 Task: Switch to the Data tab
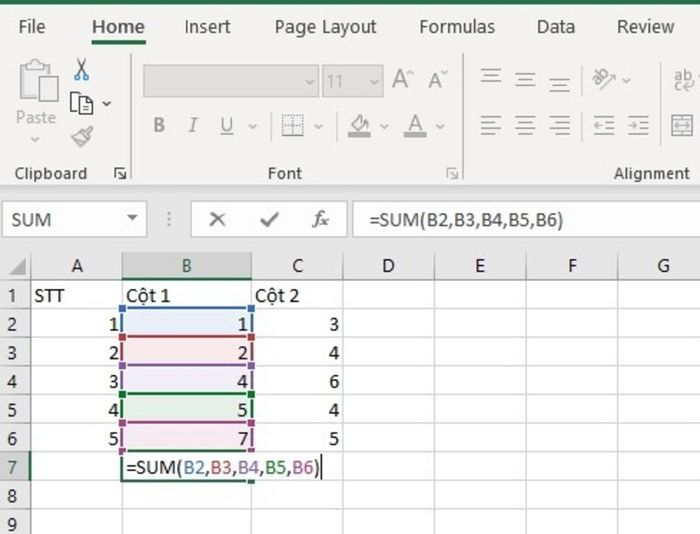(556, 27)
